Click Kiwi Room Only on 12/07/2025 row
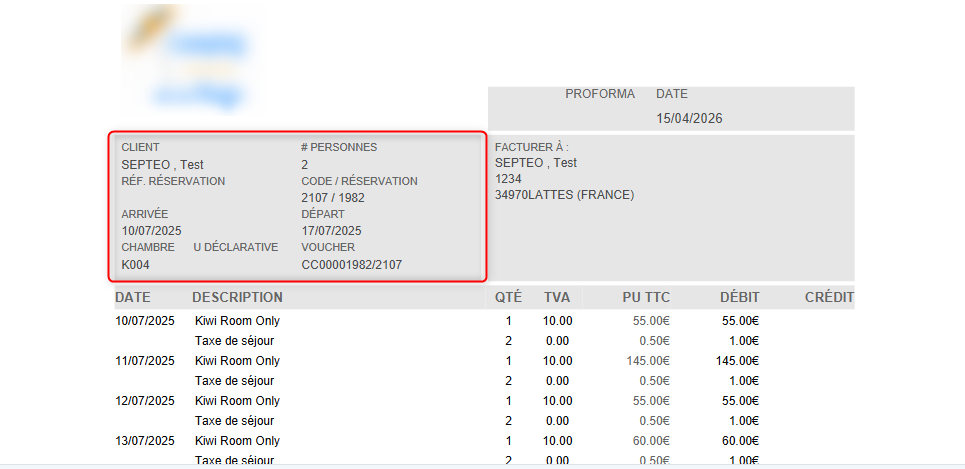This screenshot has height=469, width=965. (237, 401)
